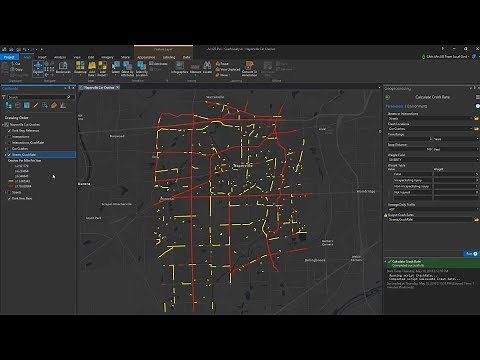Open the Labeling ribbon tab

169,57
